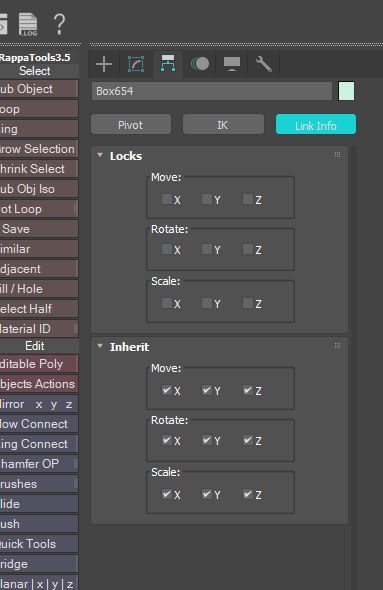Click the Save selection button
The height and width of the screenshot is (590, 383).
click(x=39, y=229)
